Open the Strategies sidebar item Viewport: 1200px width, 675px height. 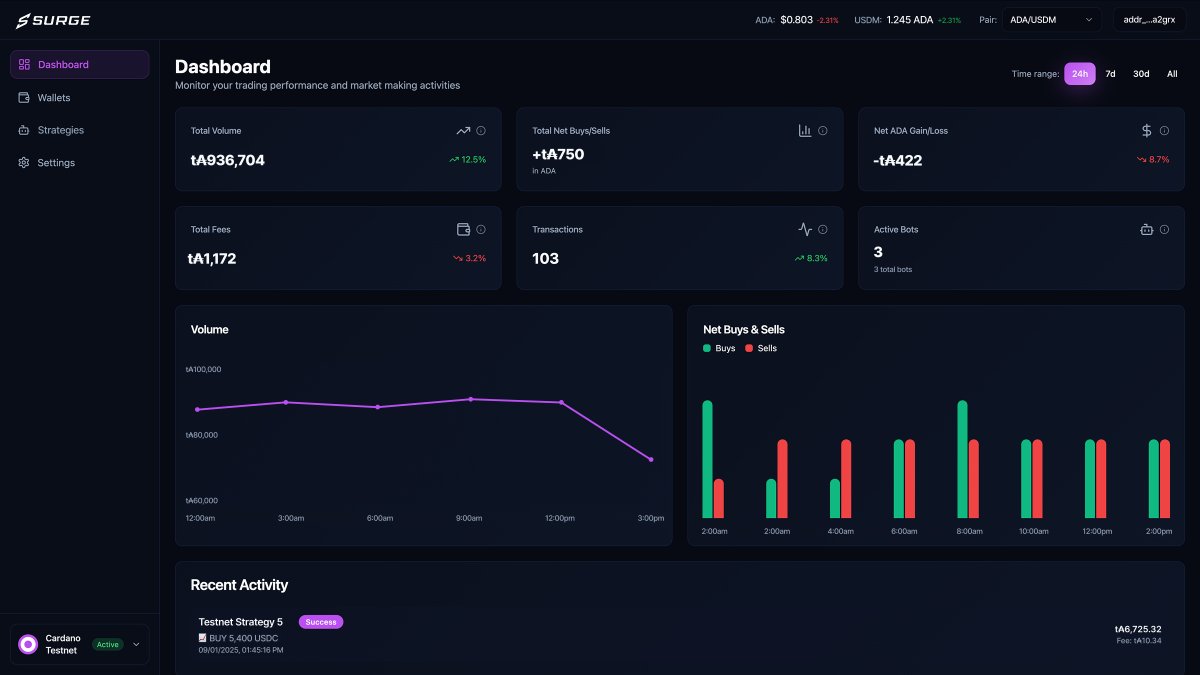click(x=80, y=130)
